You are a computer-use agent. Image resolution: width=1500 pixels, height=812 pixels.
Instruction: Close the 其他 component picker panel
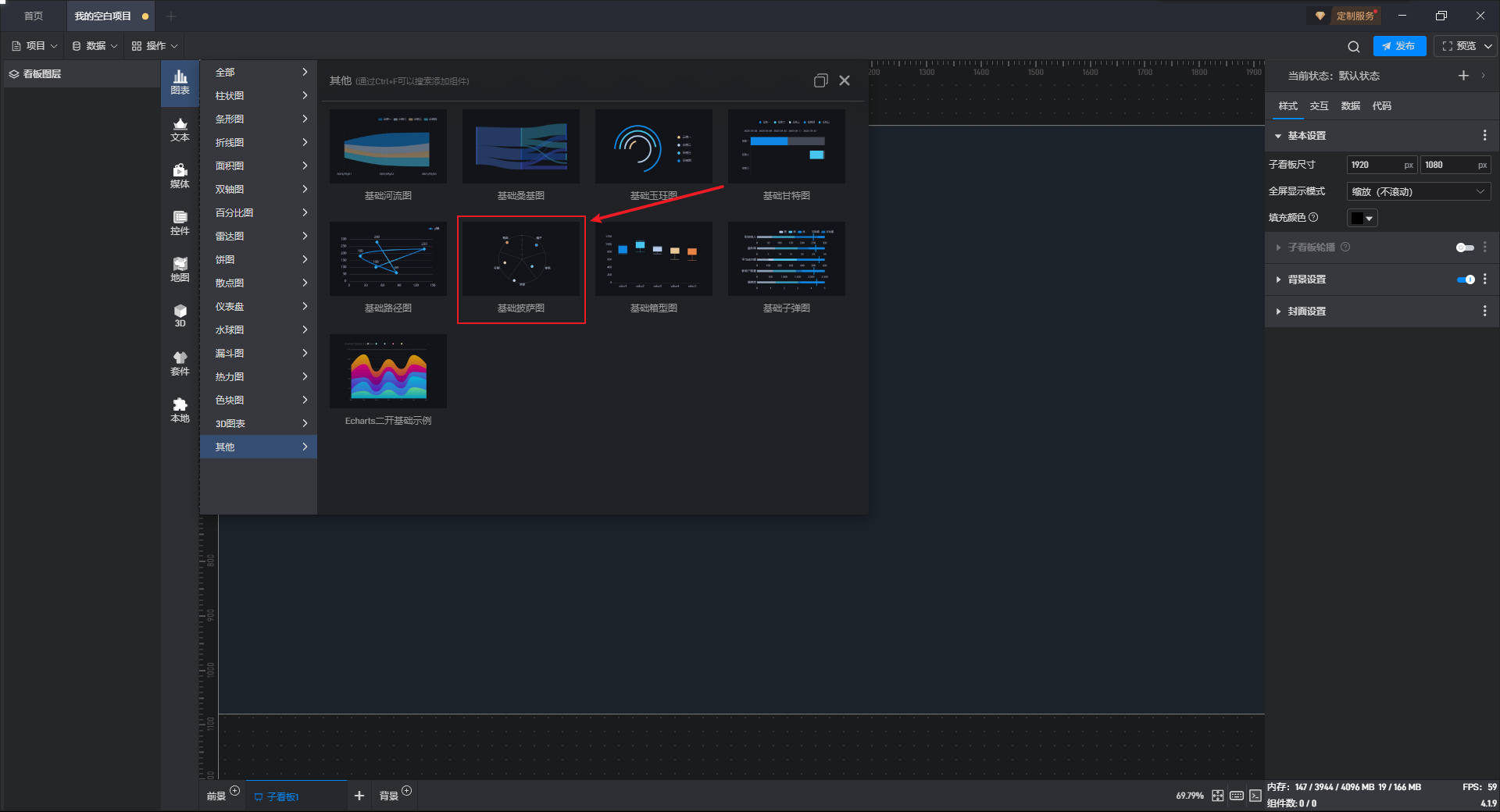[x=845, y=80]
